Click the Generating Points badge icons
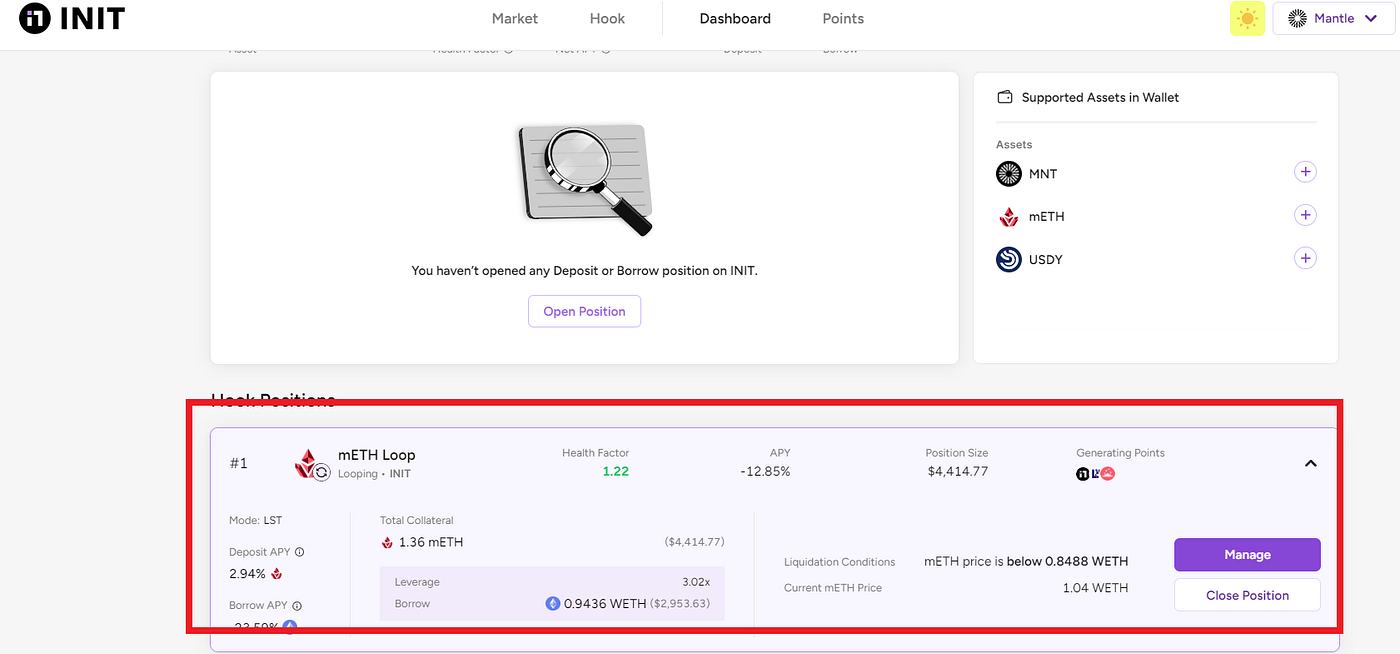Screen dimensions: 1400x654 1095,473
